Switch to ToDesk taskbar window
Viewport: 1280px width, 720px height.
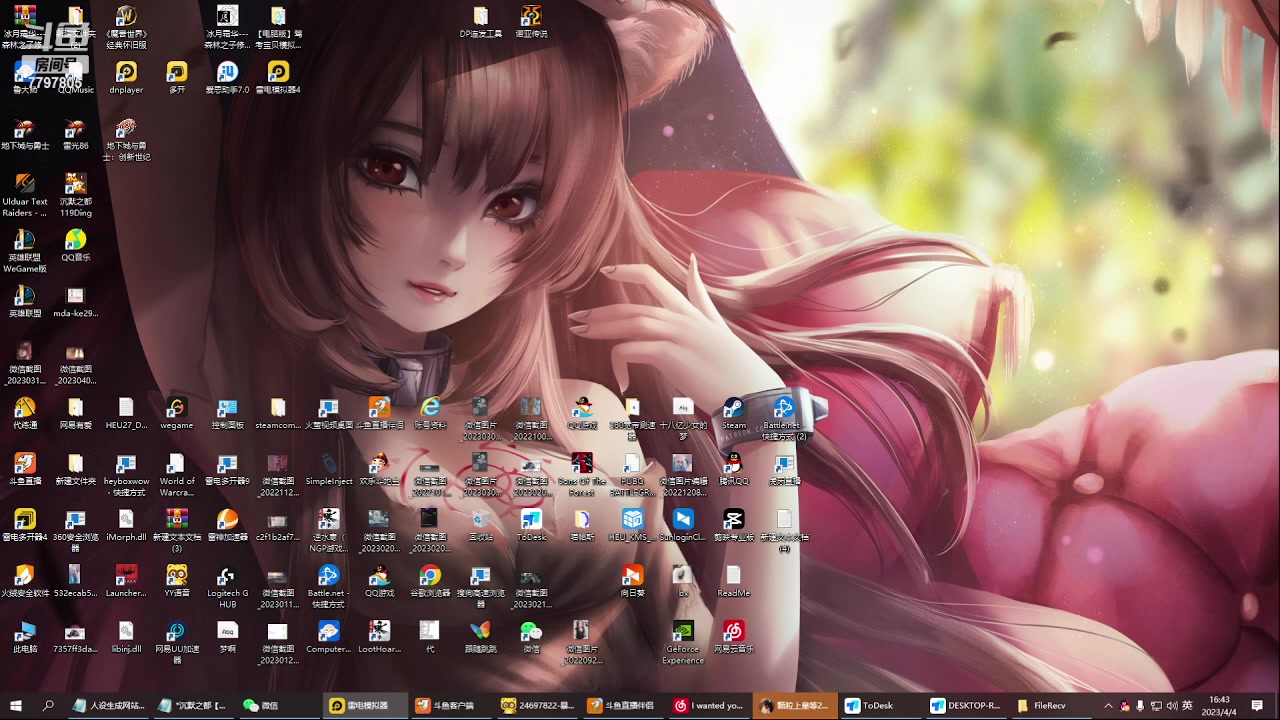tap(881, 705)
